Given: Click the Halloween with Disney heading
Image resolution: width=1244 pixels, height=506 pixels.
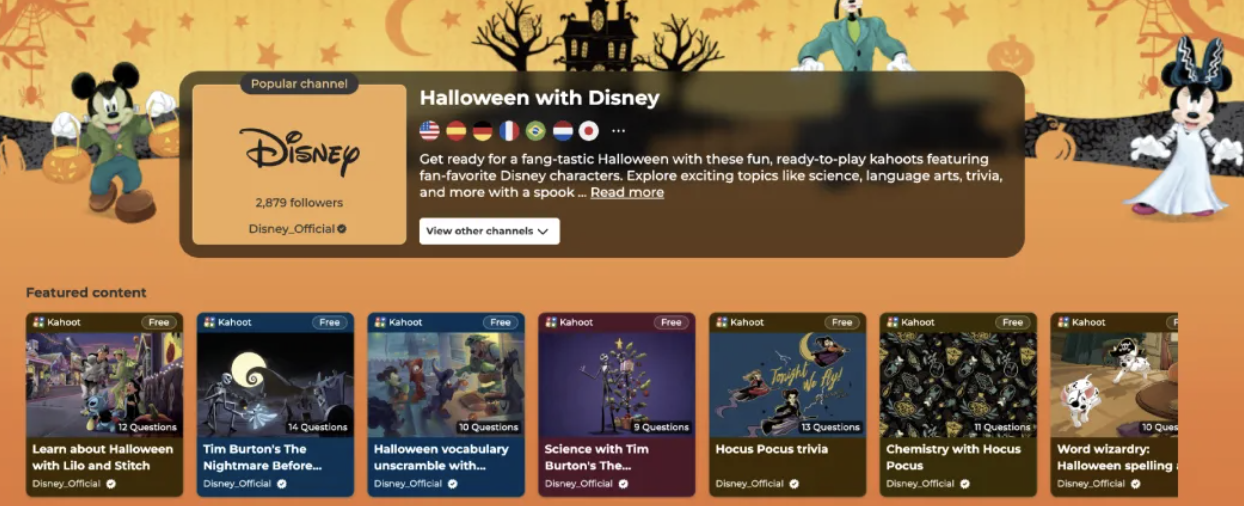Looking at the screenshot, I should (540, 98).
